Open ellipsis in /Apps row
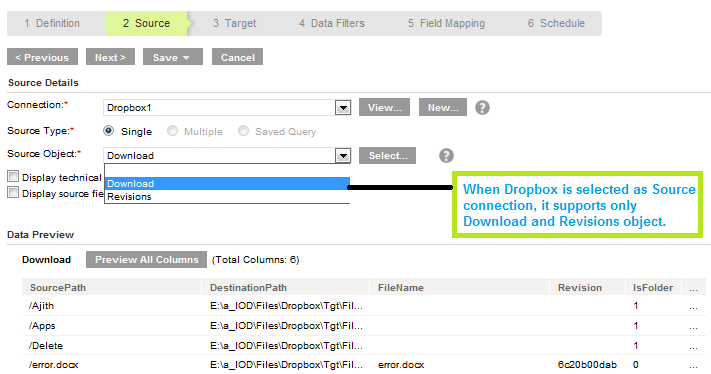This screenshot has width=711, height=374. [693, 326]
